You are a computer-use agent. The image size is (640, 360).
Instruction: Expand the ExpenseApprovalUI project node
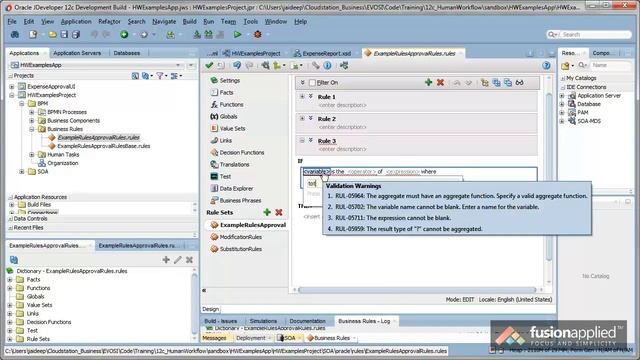tap(12, 87)
